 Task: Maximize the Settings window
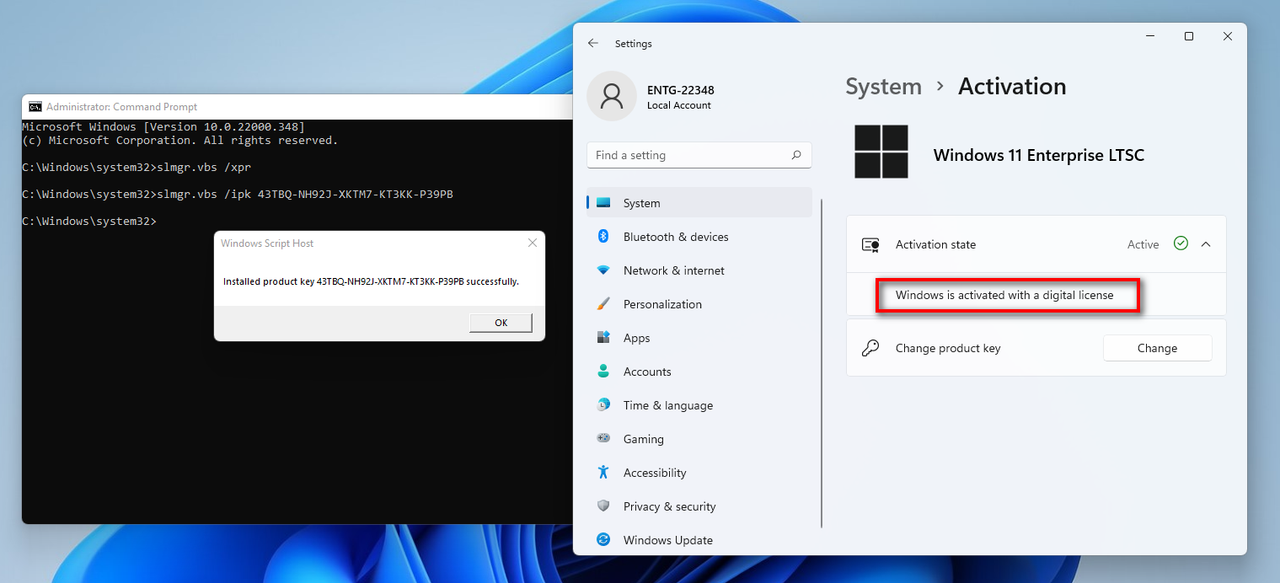[1188, 37]
